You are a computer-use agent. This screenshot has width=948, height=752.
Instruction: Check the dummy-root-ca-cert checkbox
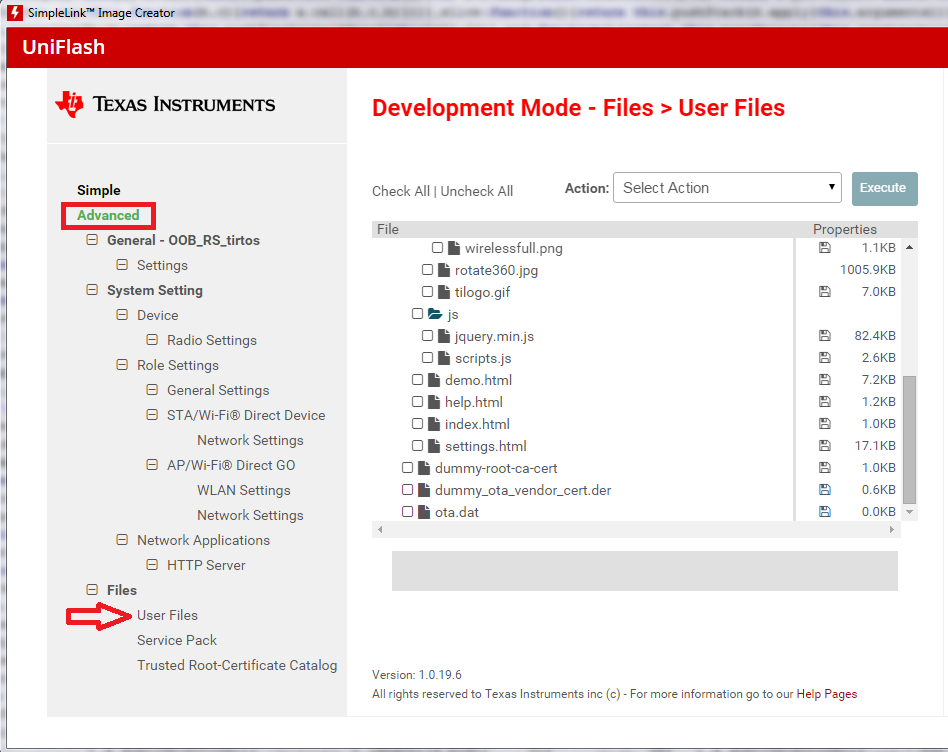click(x=407, y=468)
